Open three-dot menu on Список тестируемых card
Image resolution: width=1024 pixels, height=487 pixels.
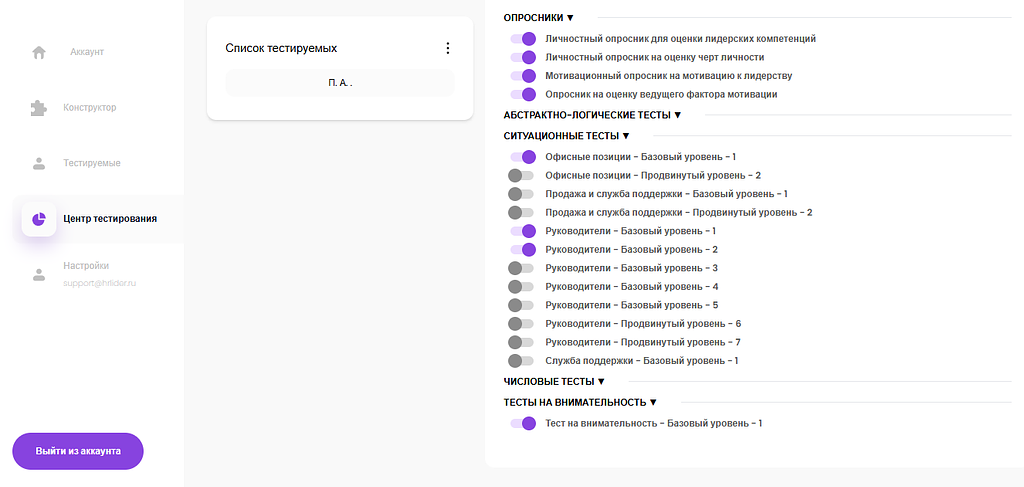pos(447,48)
